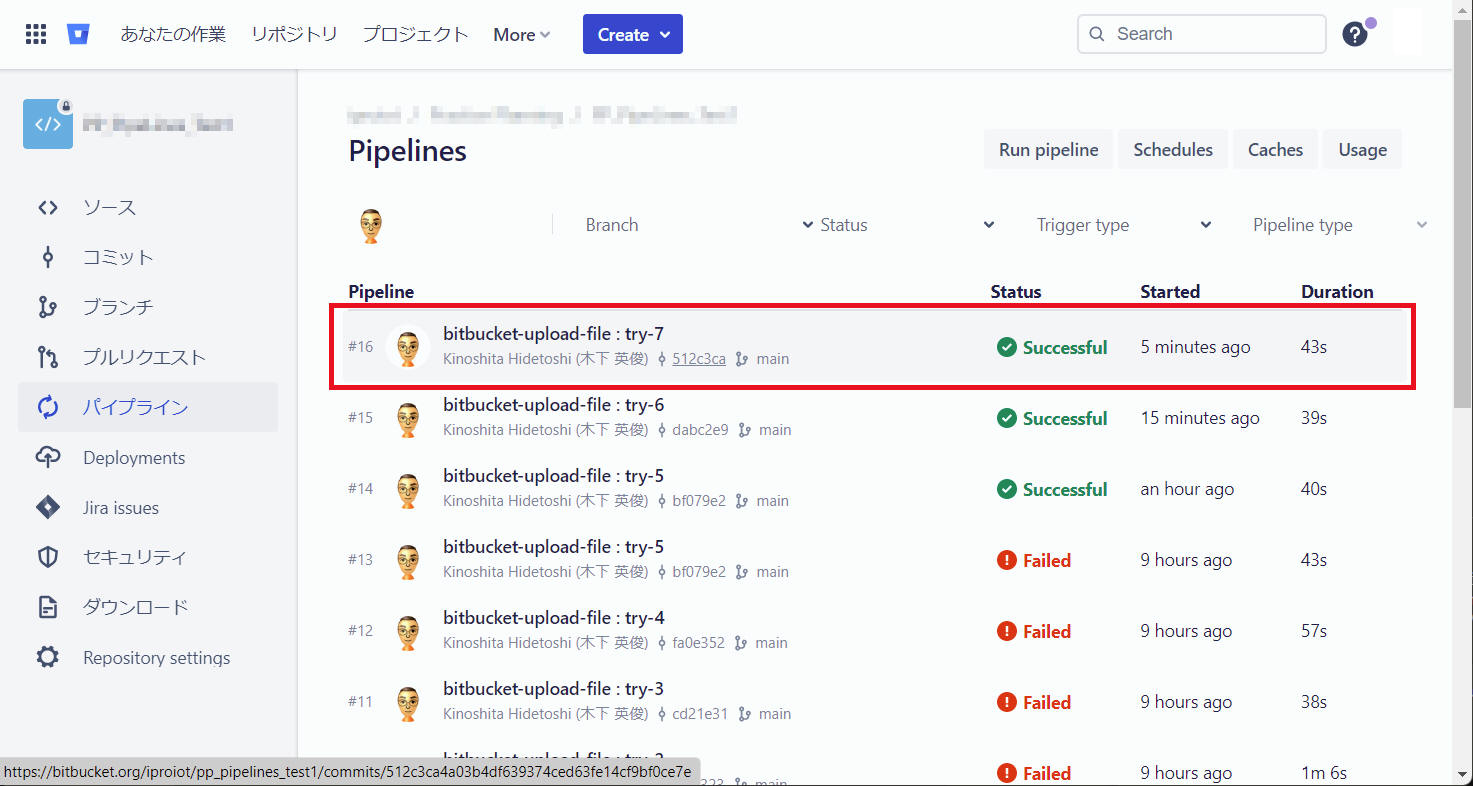
Task: Open pipeline bitbucket-upload-file : try-4
Action: coord(554,618)
